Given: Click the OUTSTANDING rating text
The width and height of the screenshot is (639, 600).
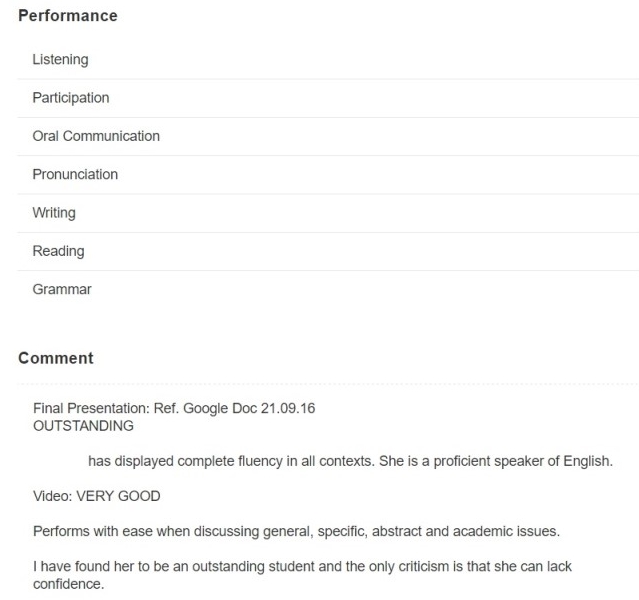Looking at the screenshot, I should tap(83, 426).
